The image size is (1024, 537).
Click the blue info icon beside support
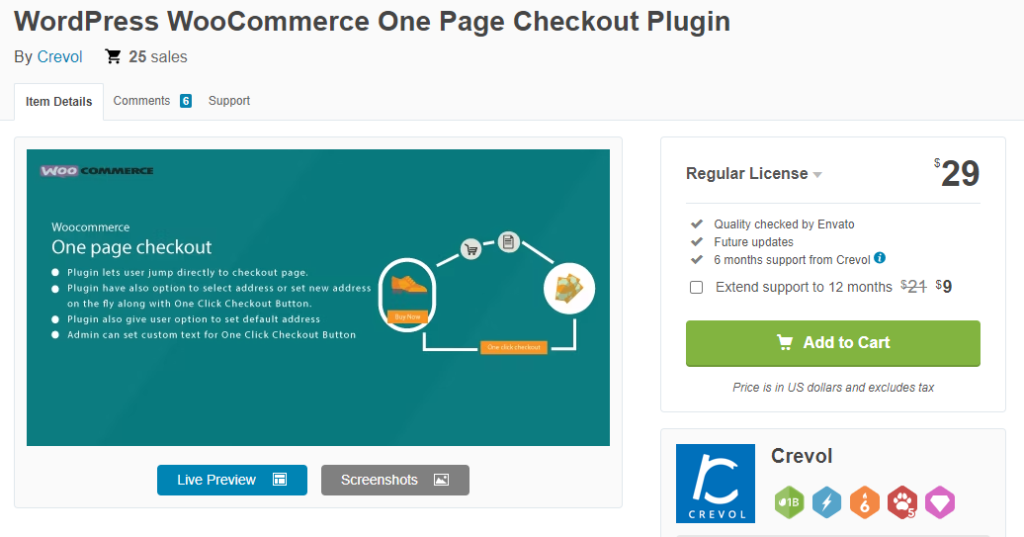pyautogui.click(x=880, y=258)
